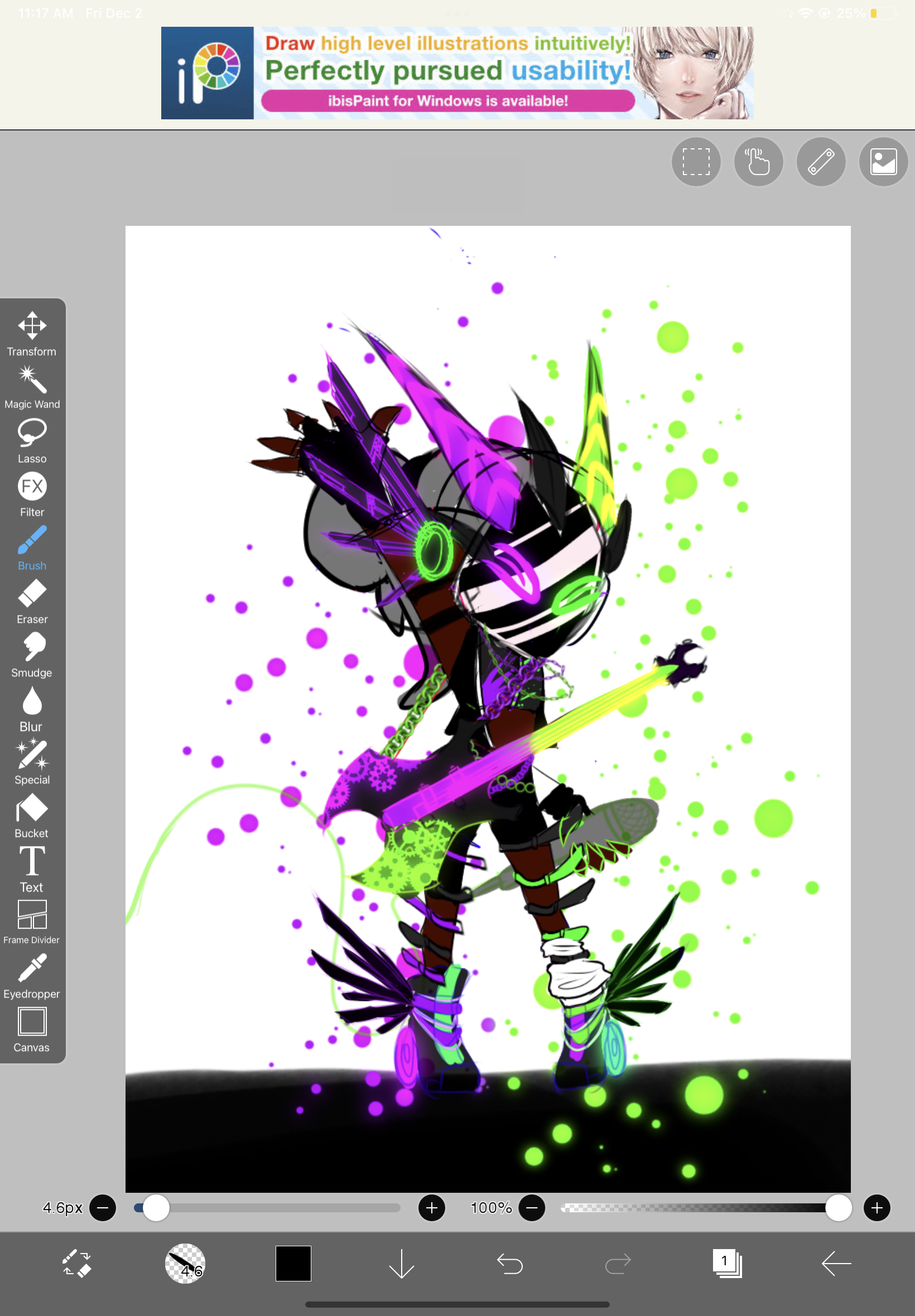Toggle the stabilizer hand icon

758,162
